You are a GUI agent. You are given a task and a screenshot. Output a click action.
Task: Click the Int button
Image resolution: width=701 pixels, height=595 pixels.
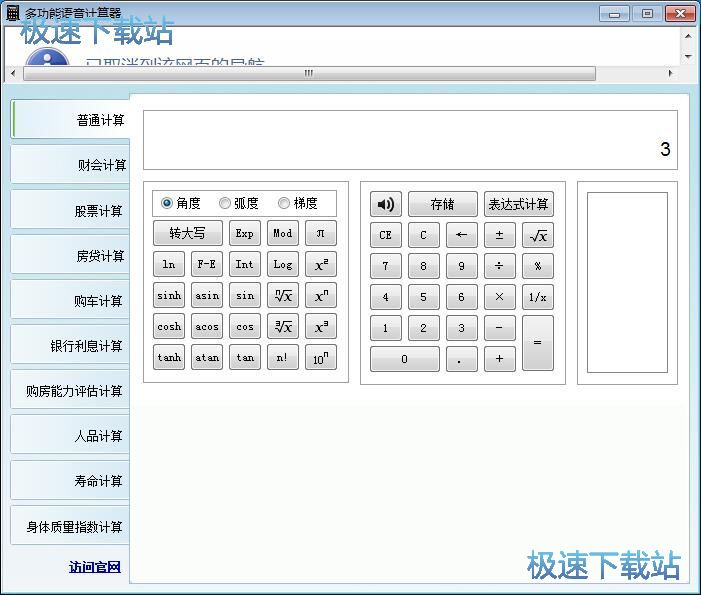click(x=245, y=265)
